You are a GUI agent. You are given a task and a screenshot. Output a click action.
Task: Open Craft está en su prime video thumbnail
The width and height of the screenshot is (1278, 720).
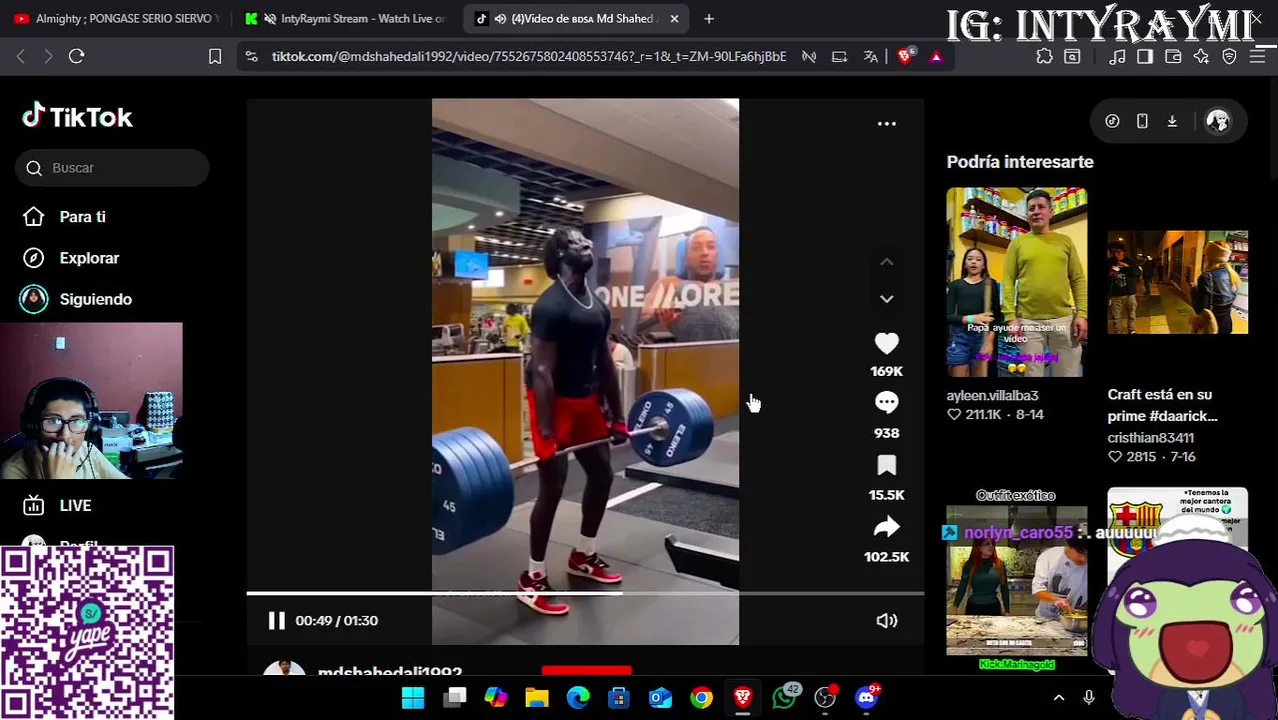coord(1177,282)
